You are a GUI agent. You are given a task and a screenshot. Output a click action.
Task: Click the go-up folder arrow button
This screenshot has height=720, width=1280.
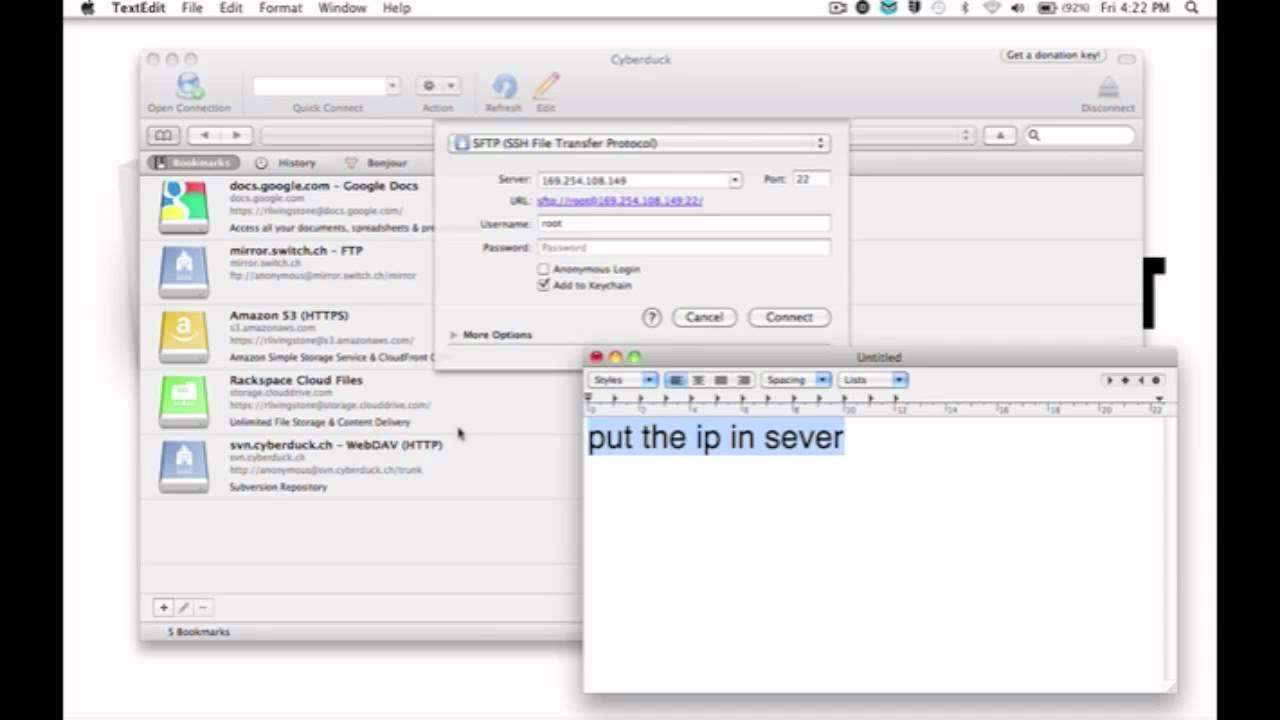1000,135
